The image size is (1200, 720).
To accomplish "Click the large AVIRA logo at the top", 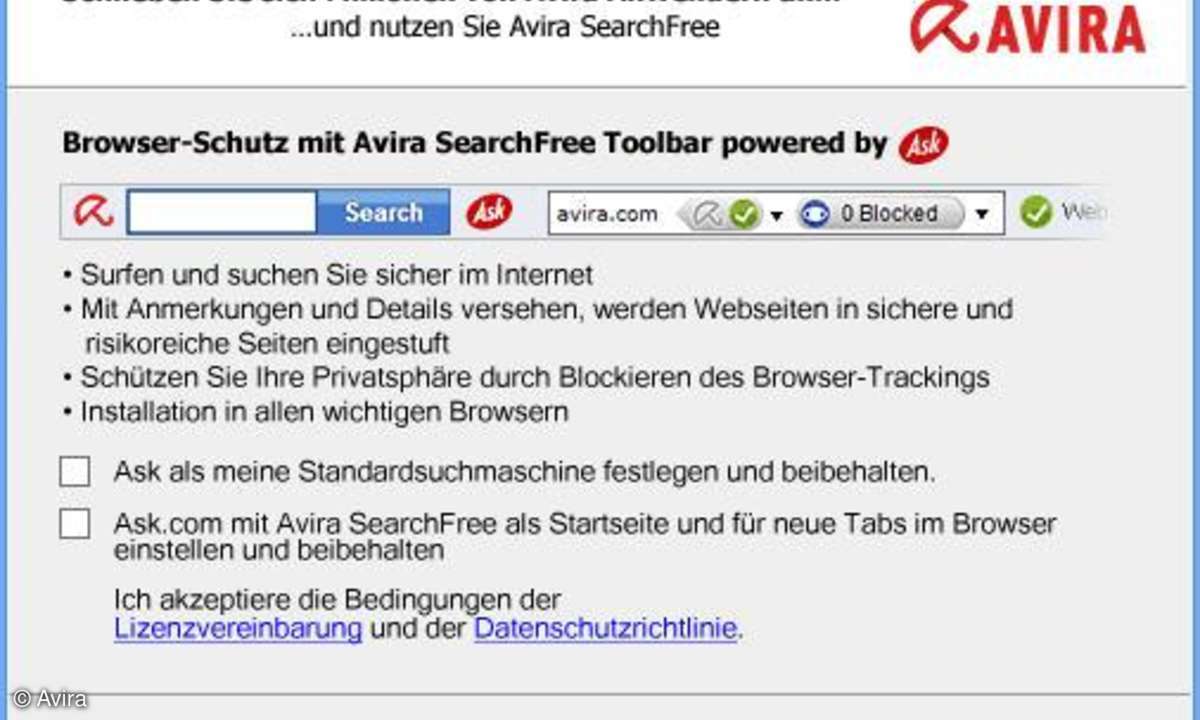I will pyautogui.click(x=1027, y=26).
